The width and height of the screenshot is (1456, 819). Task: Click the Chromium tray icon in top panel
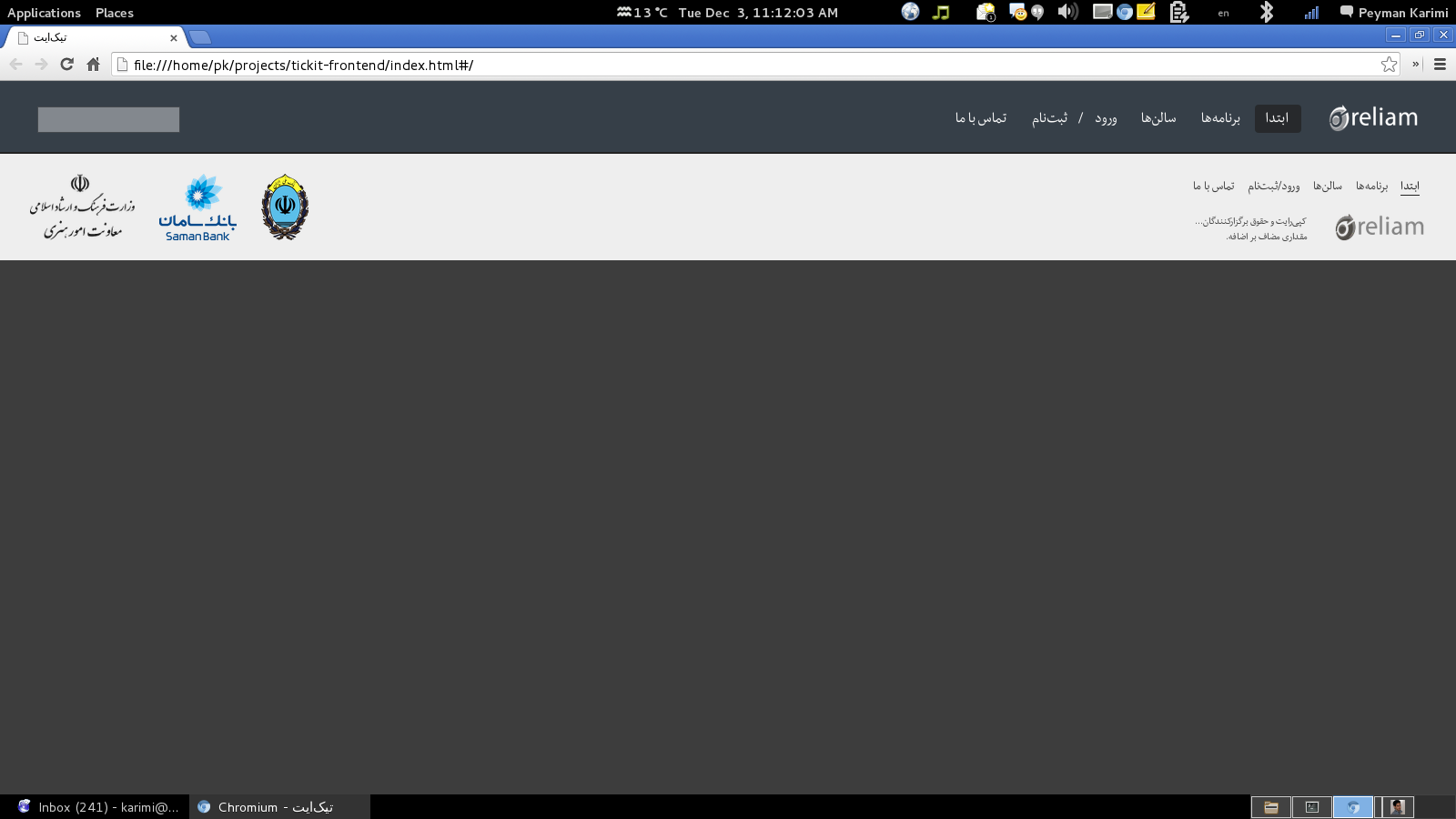1125,12
